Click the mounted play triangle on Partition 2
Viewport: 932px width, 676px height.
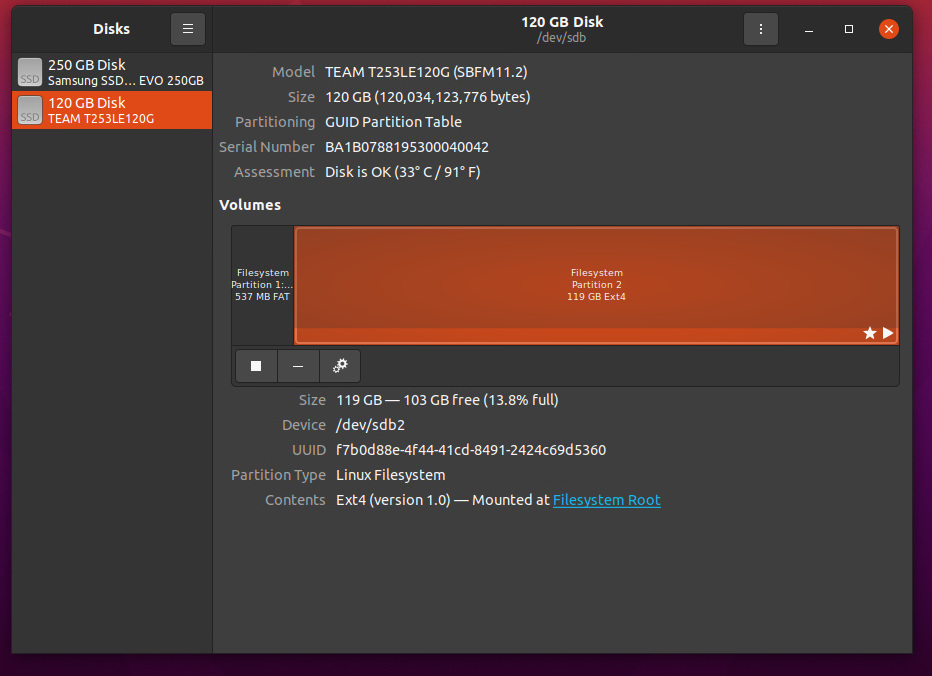pyautogui.click(x=888, y=333)
